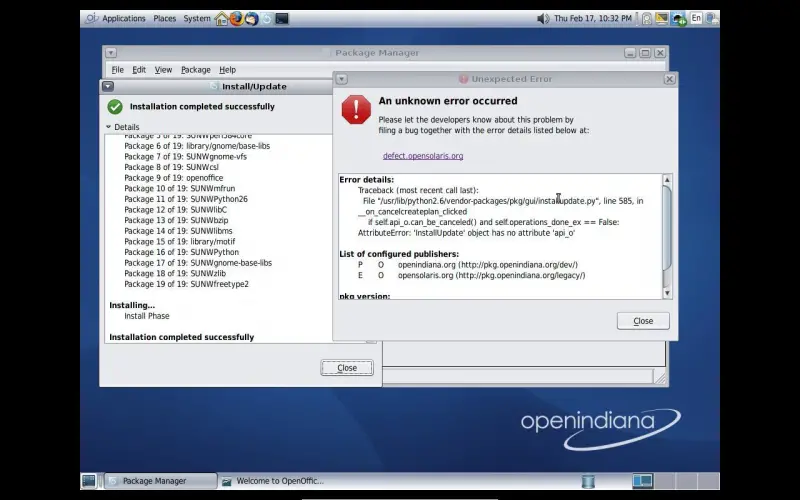Open the update manager panel launcher icon
800x500 pixels.
point(266,19)
